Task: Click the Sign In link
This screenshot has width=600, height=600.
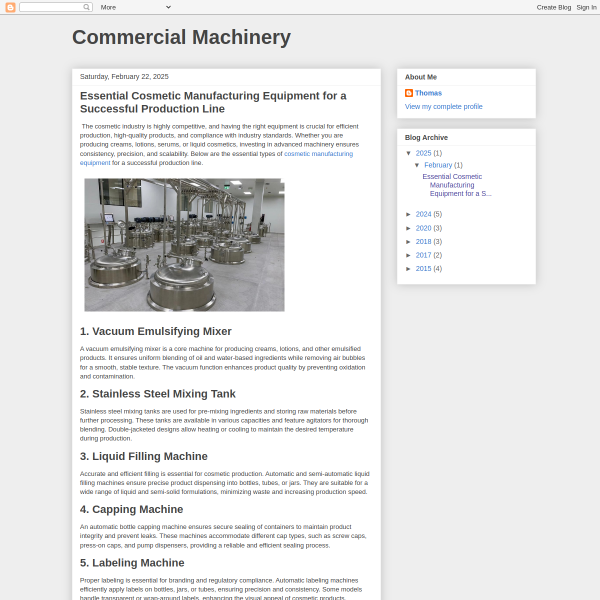Action: point(586,7)
